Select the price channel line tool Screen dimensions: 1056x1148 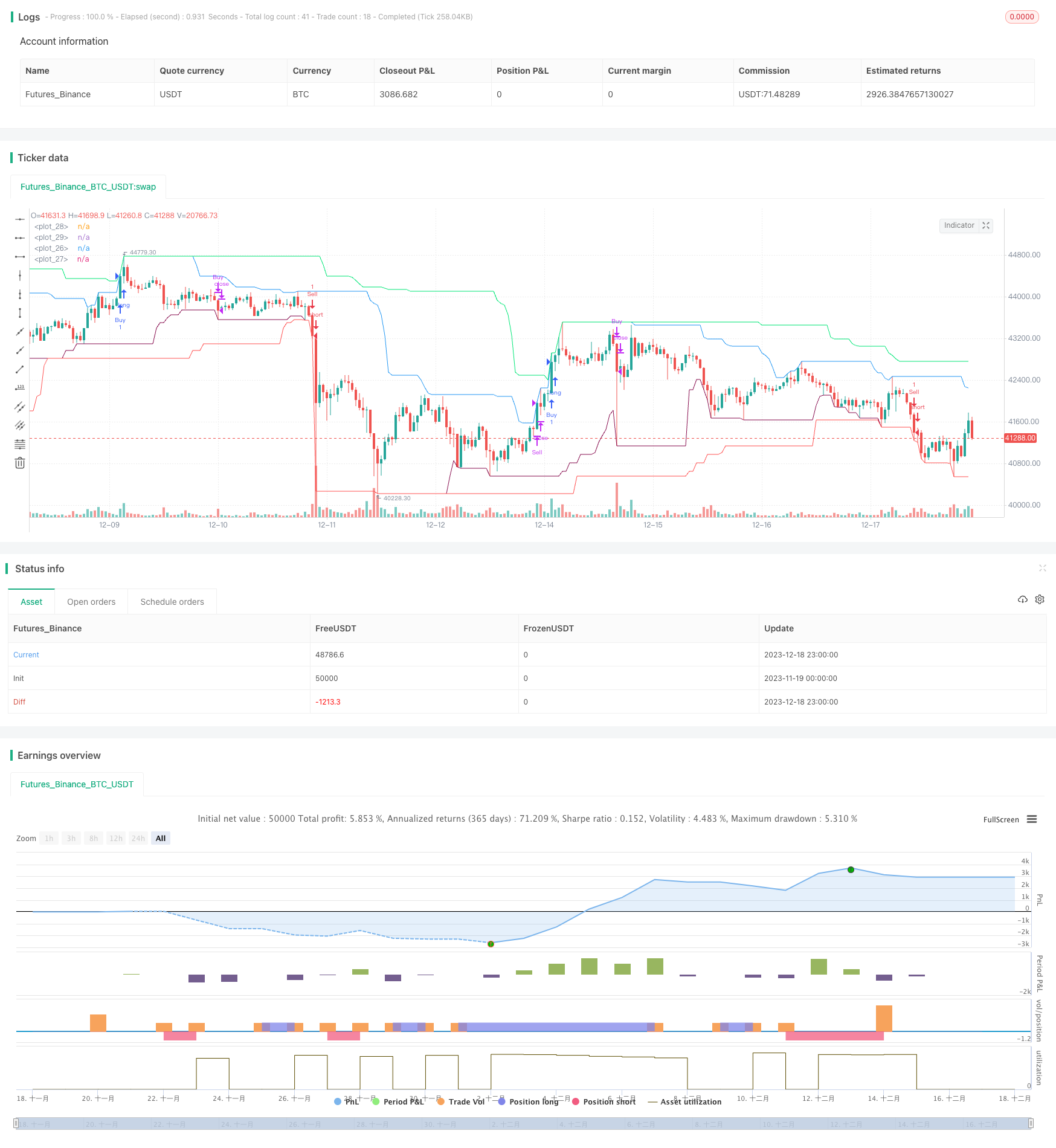[x=20, y=407]
